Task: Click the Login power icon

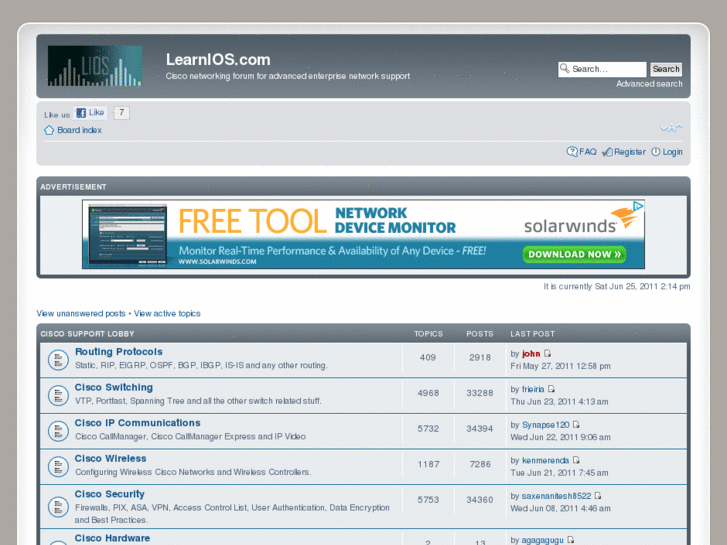Action: (656, 152)
